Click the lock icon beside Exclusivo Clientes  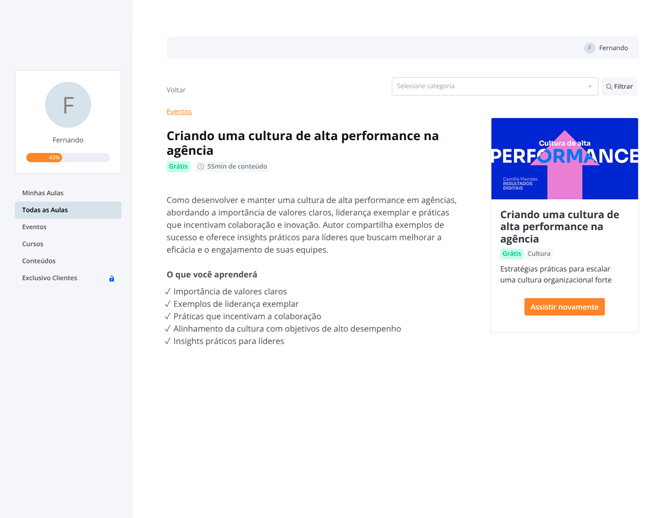tap(111, 278)
